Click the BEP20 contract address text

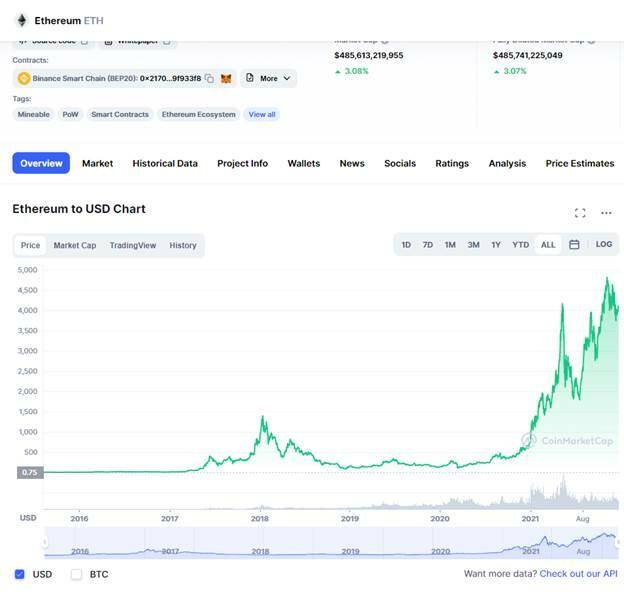170,78
